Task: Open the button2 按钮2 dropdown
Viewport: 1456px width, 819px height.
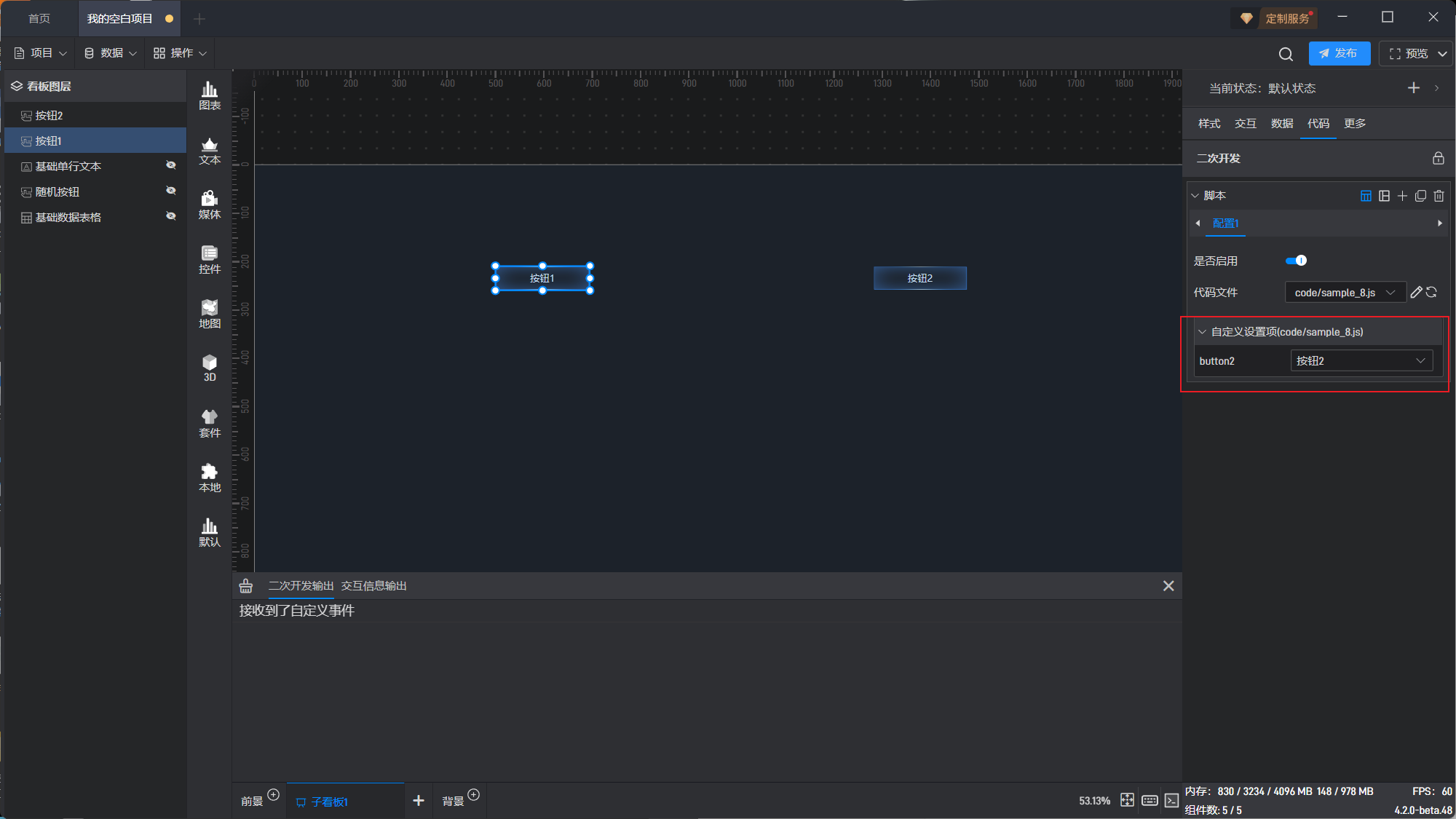Action: (1361, 361)
